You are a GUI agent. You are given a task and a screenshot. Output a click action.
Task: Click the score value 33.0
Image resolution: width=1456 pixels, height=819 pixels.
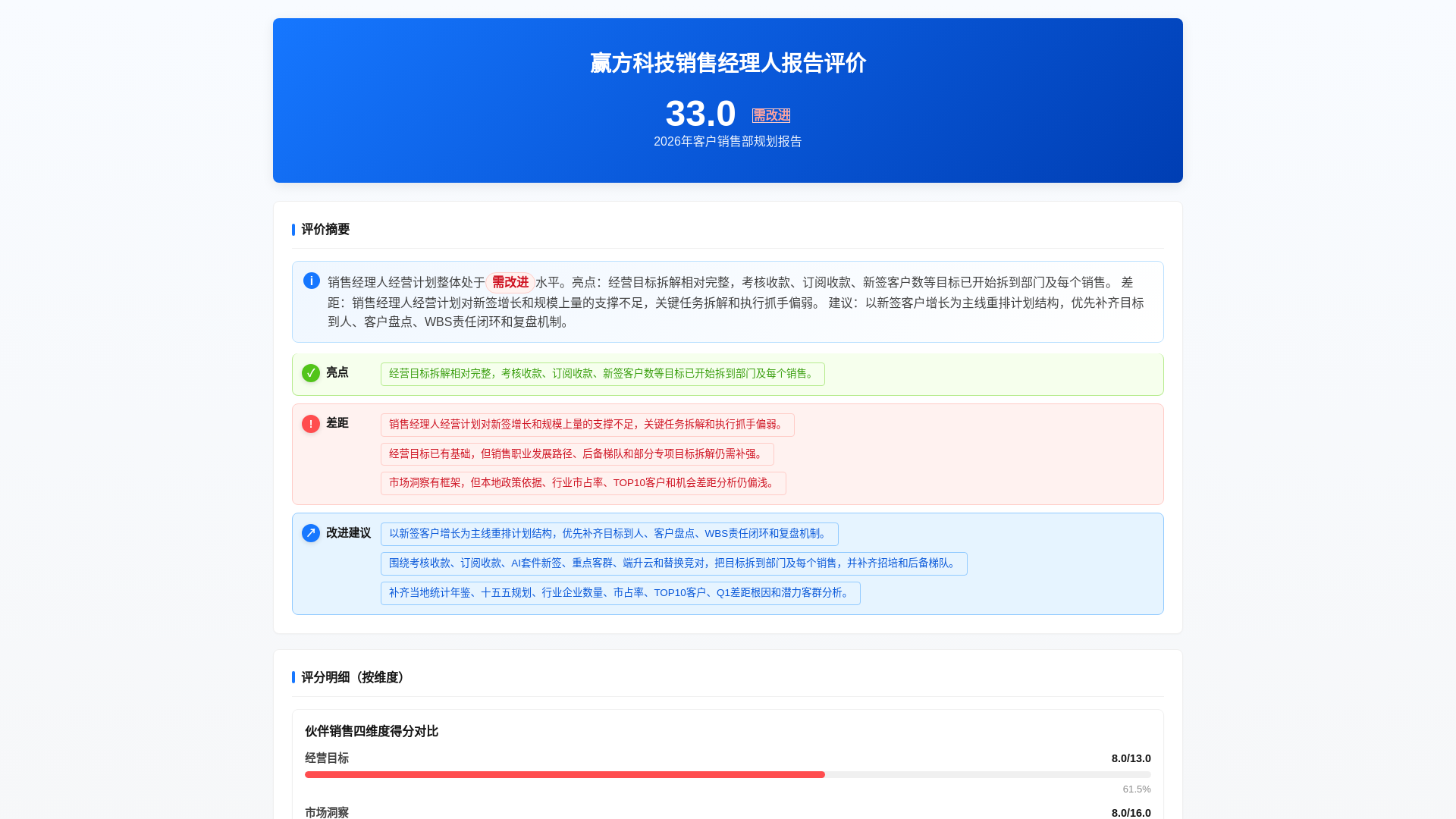point(701,114)
